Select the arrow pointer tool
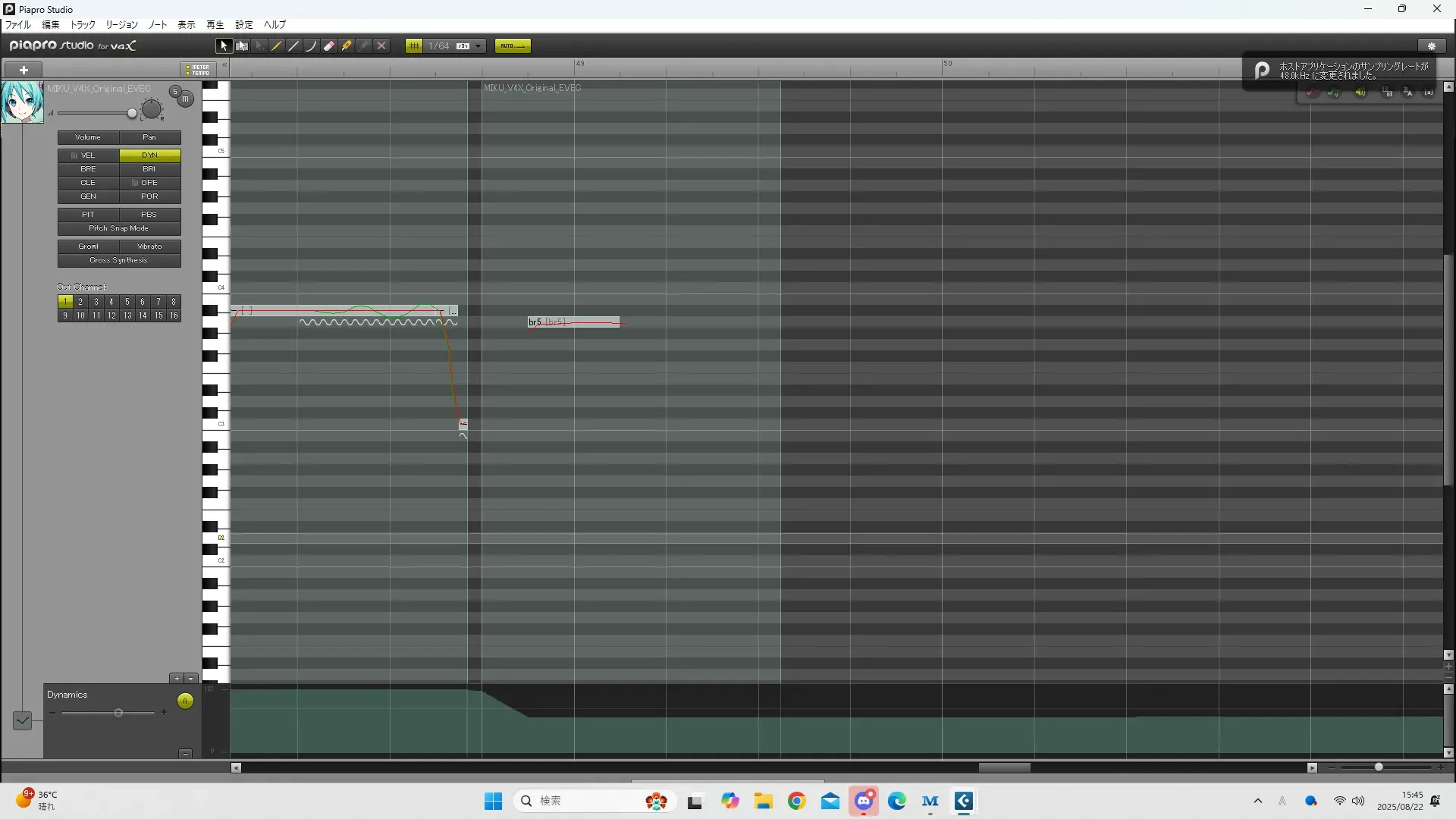 tap(224, 46)
